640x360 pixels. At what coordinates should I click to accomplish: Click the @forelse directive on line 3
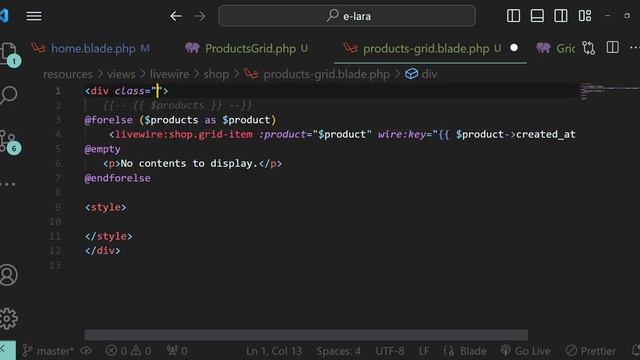[109, 120]
